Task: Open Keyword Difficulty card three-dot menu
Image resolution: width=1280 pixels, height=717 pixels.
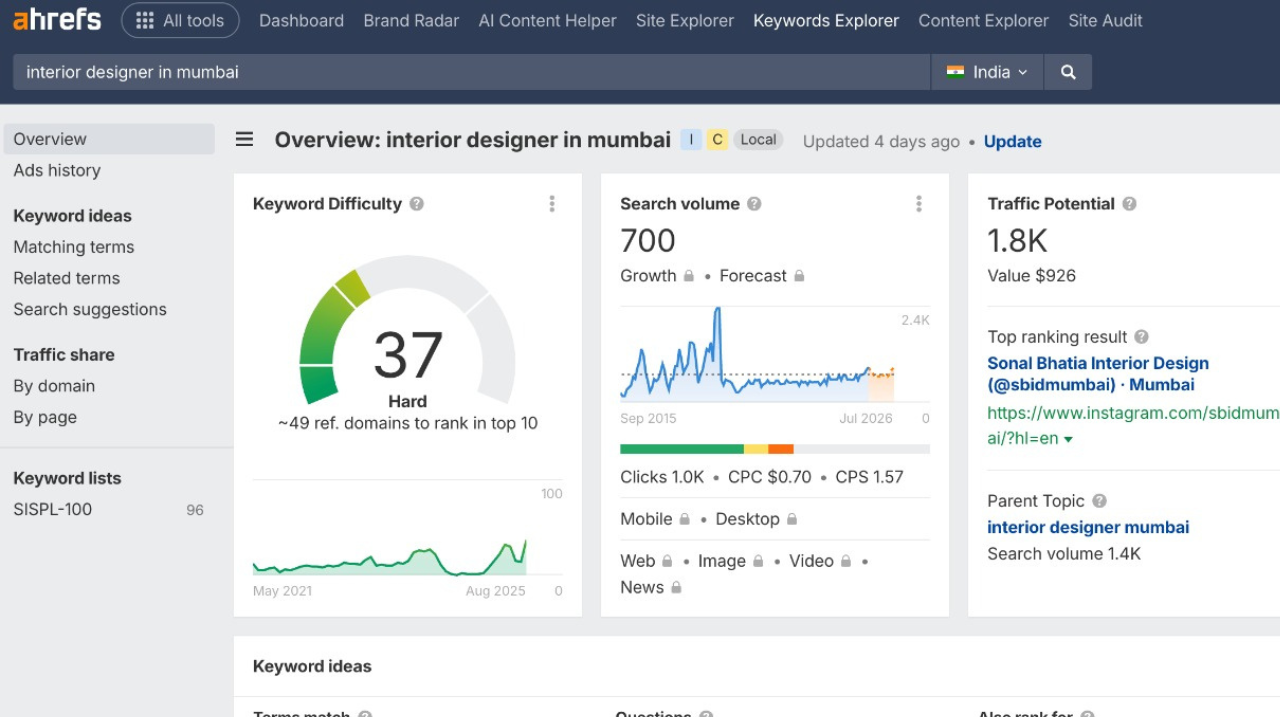Action: tap(552, 204)
